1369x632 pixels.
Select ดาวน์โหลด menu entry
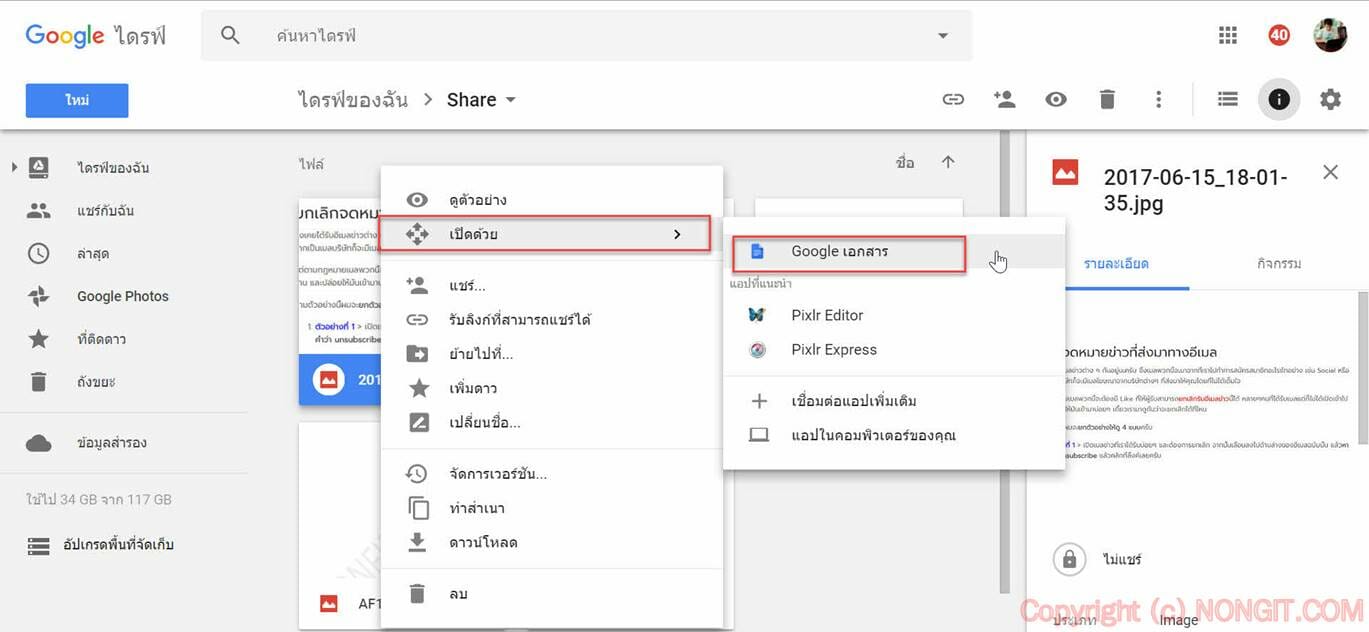551,542
